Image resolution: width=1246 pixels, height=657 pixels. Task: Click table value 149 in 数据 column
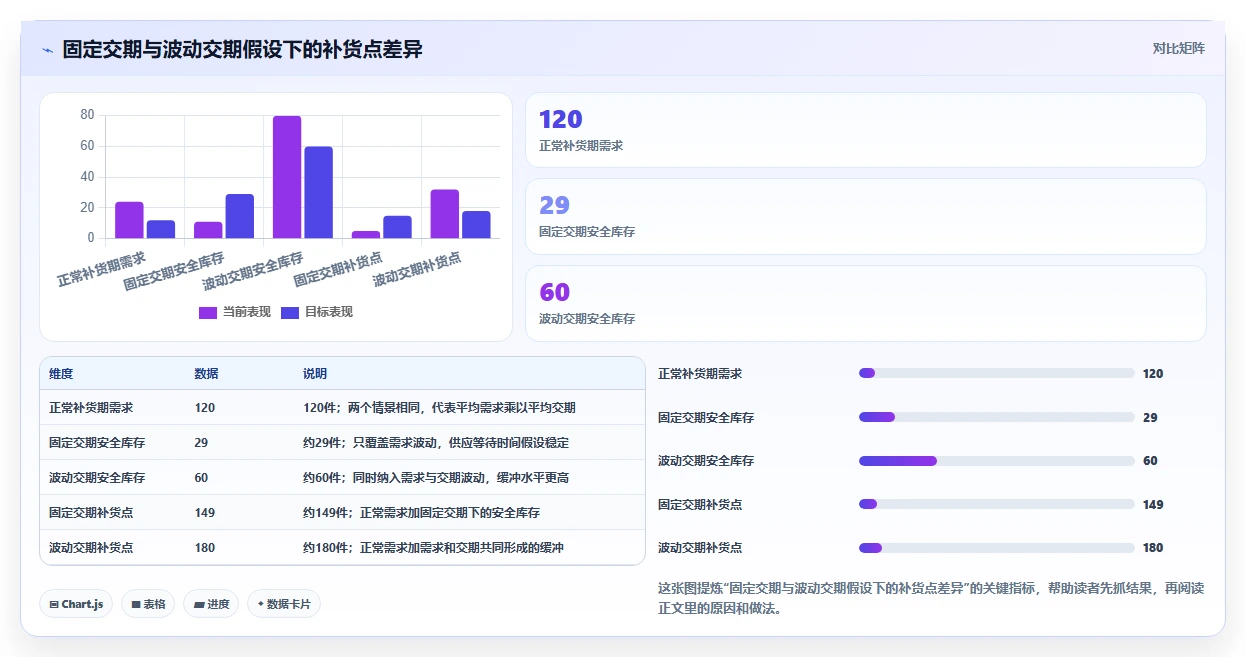point(205,513)
